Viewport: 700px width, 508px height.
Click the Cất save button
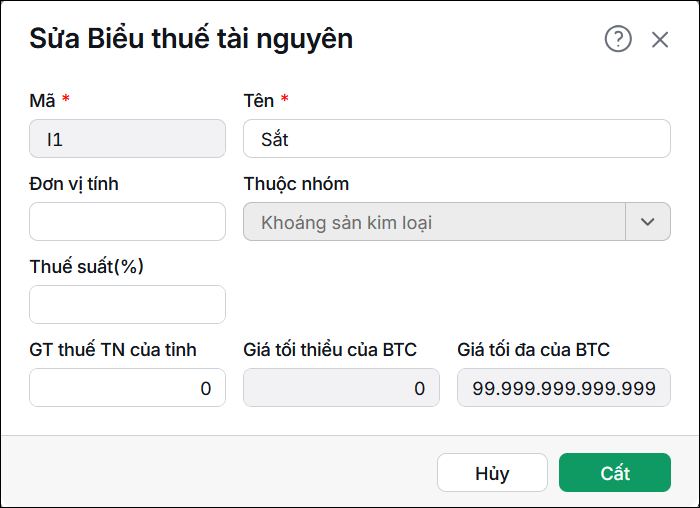[x=615, y=473]
